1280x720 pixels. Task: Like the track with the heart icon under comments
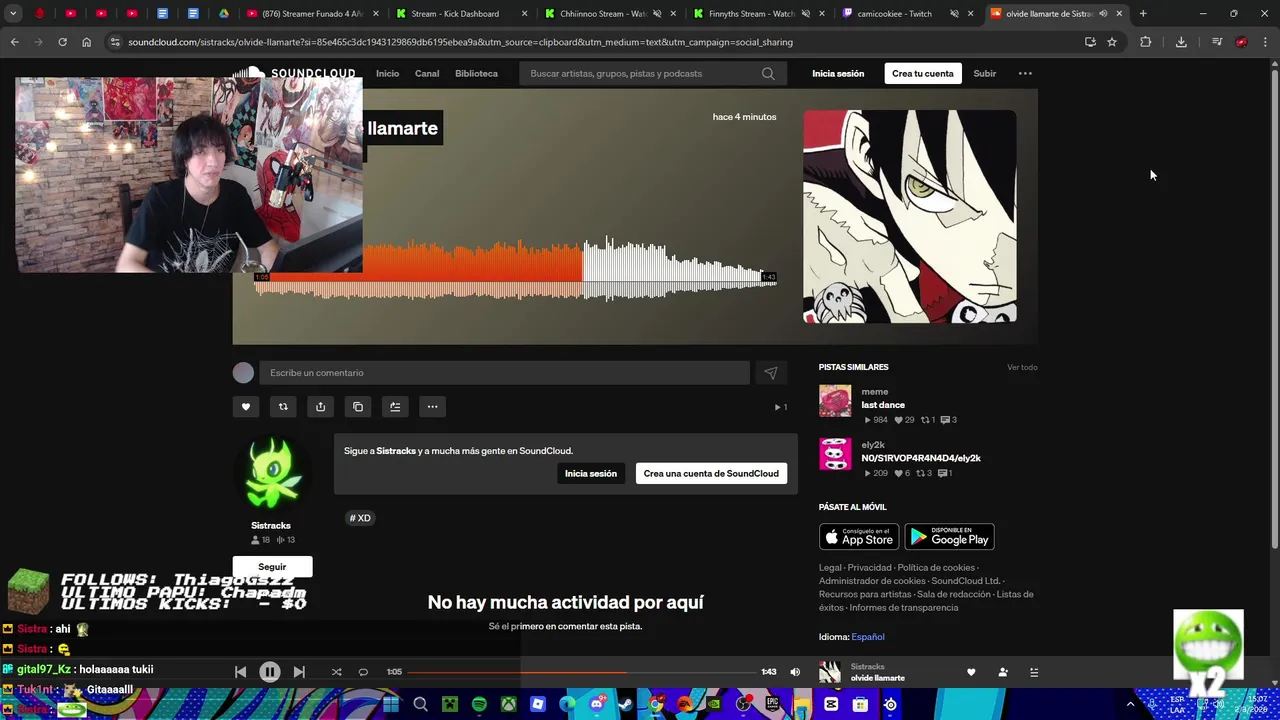(x=246, y=407)
